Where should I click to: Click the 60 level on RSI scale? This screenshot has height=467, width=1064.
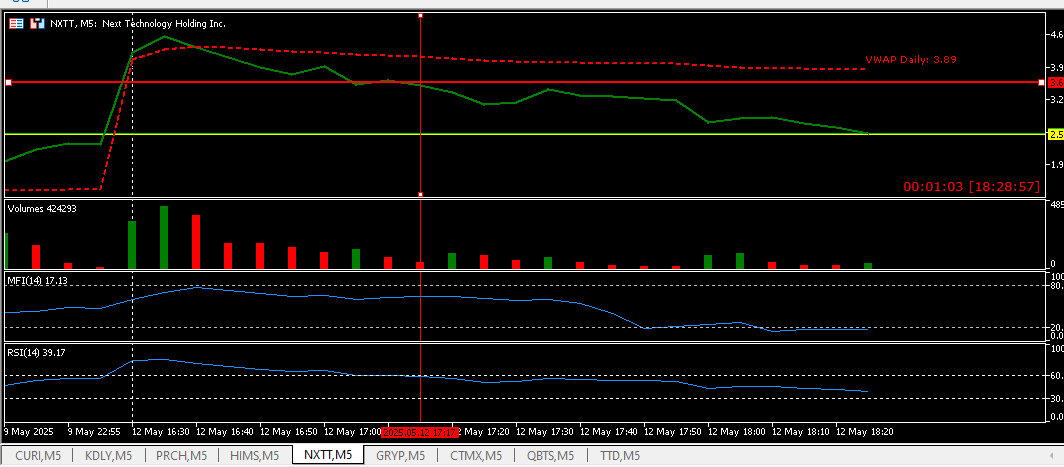click(1056, 375)
